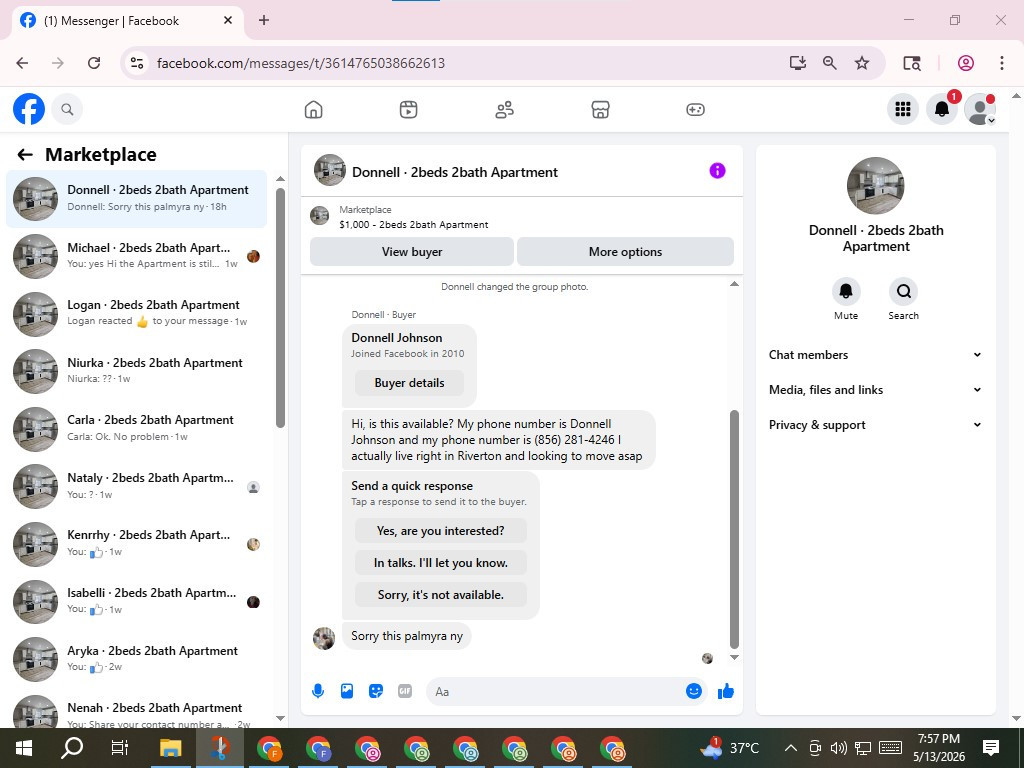This screenshot has width=1024, height=768.
Task: Open the Notifications bell with badge
Action: 942,109
